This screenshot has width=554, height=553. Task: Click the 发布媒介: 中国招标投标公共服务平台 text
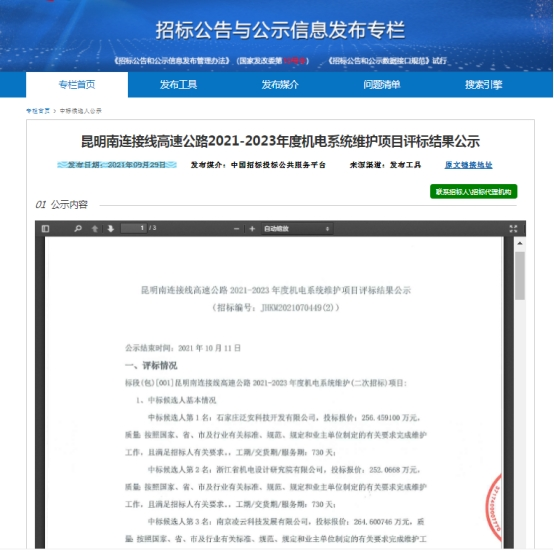tap(258, 165)
